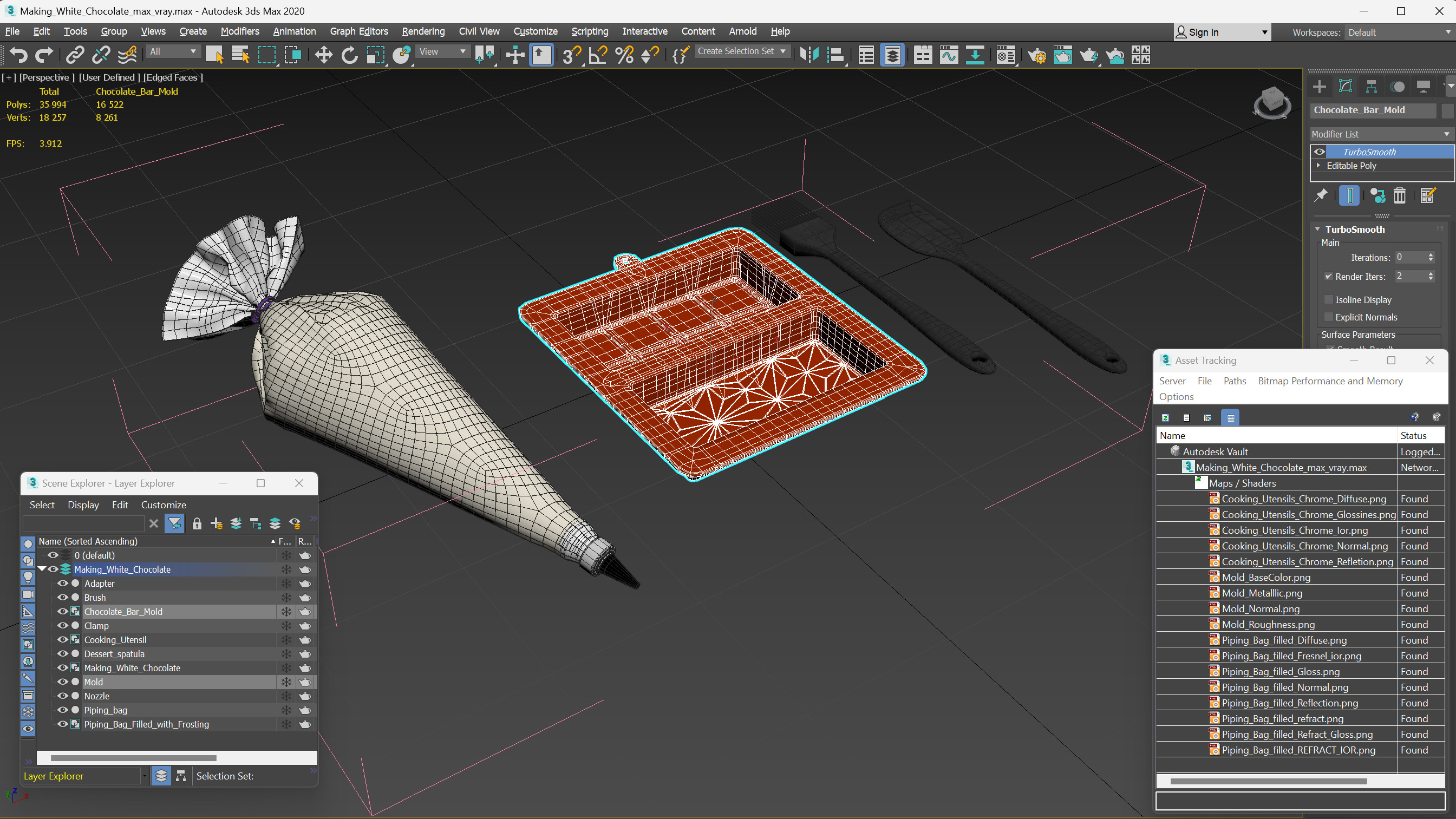
Task: Switch to the Create command panel
Action: (1319, 87)
